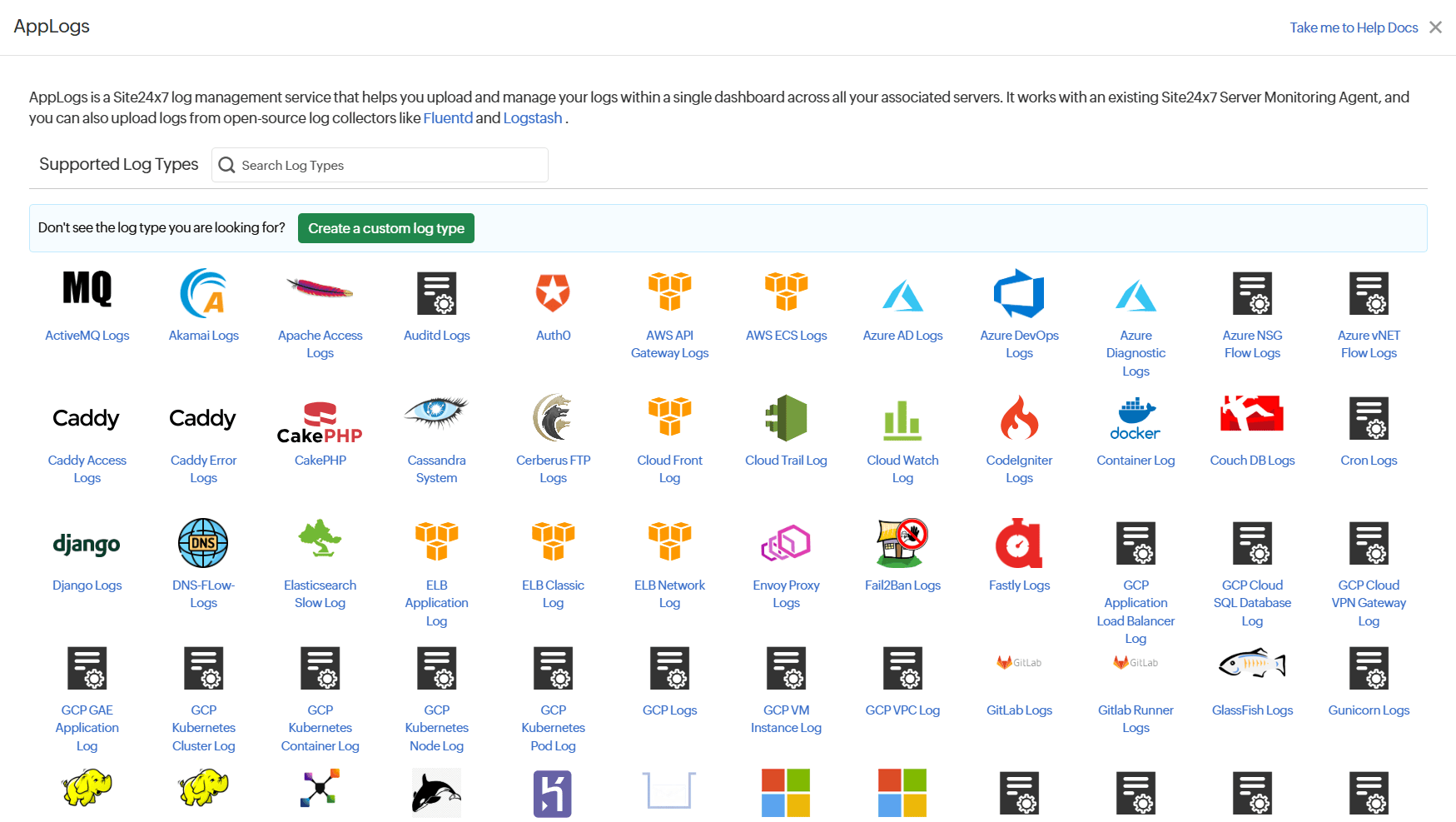Choose the DNS-FLow-Logs globe icon
Screen dimensions: 1456x822
point(204,543)
